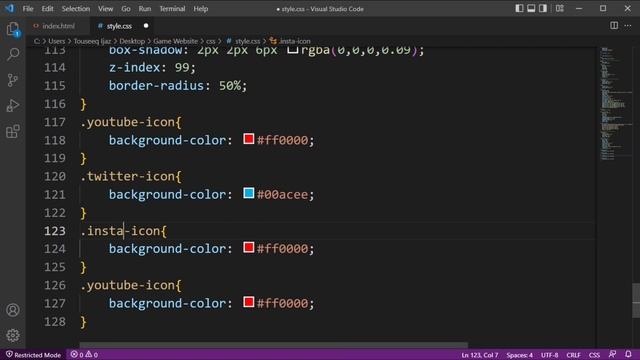Screen dimensions: 640x360
Task: Open the Help menu
Action: (200, 9)
